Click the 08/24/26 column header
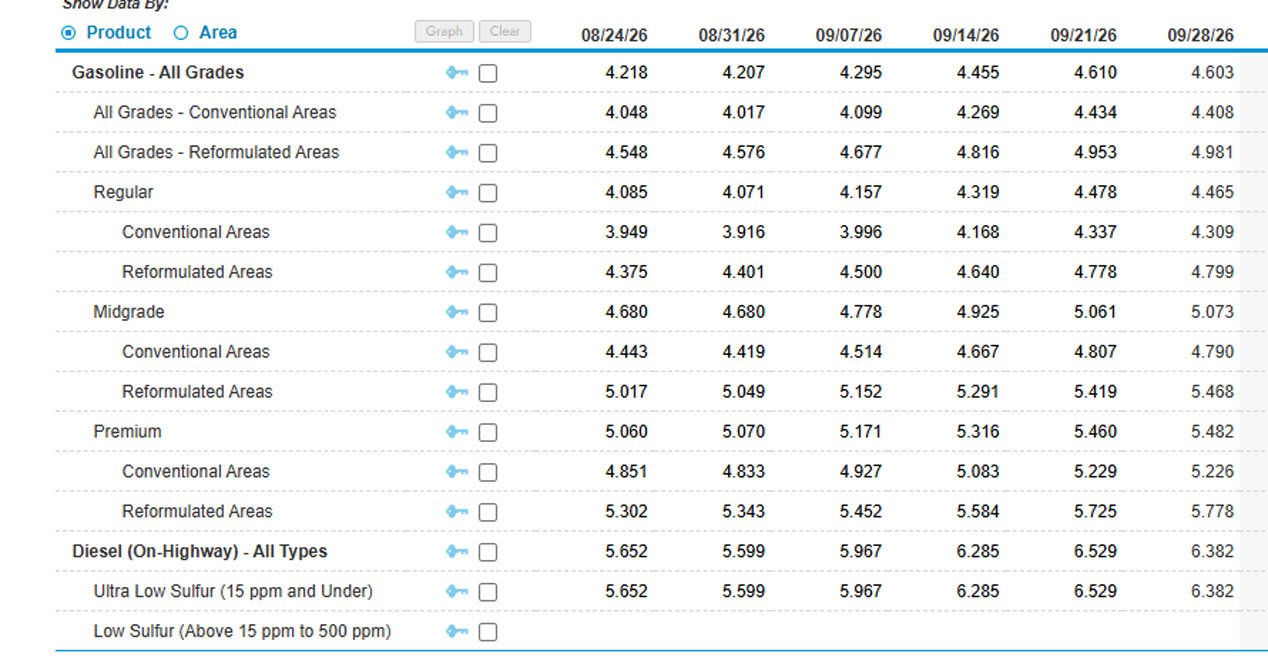 point(614,35)
